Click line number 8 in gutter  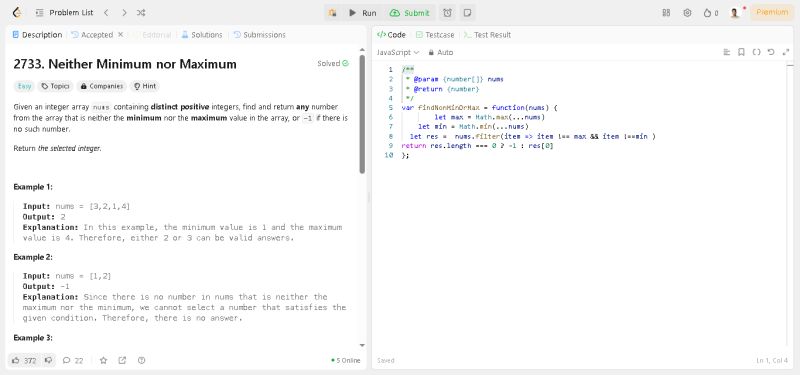pos(390,136)
